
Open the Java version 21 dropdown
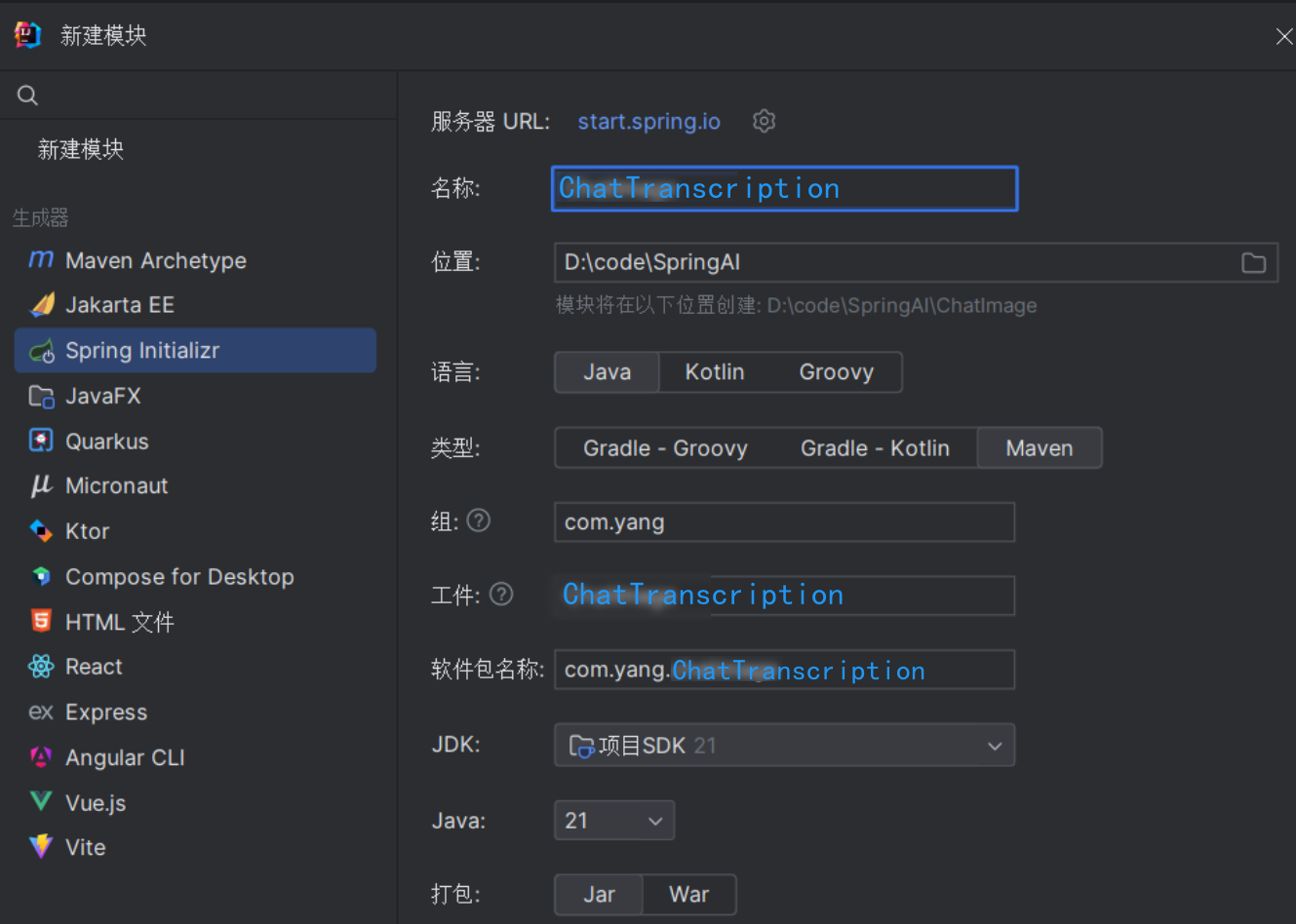(613, 821)
